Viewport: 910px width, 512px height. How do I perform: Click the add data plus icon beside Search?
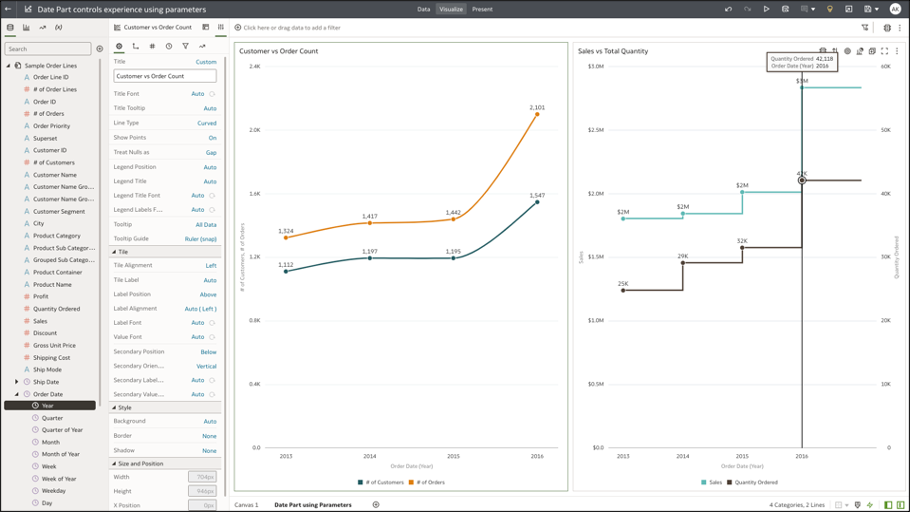click(99, 49)
